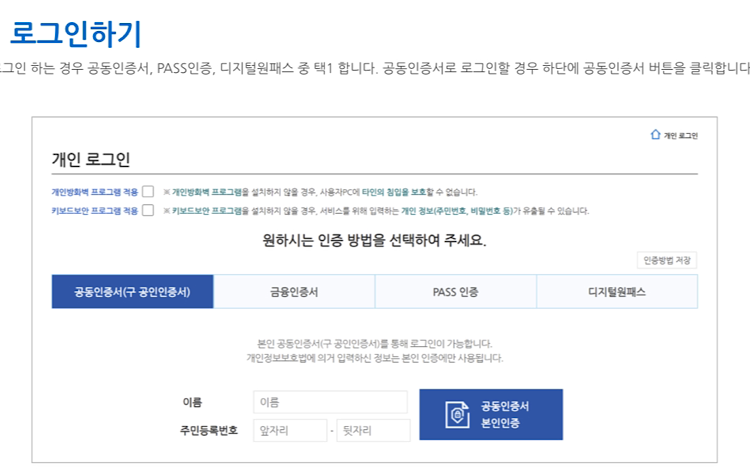Viewport: 750px width, 476px height.
Task: Switch to the PASS 인증 tab
Action: point(455,292)
